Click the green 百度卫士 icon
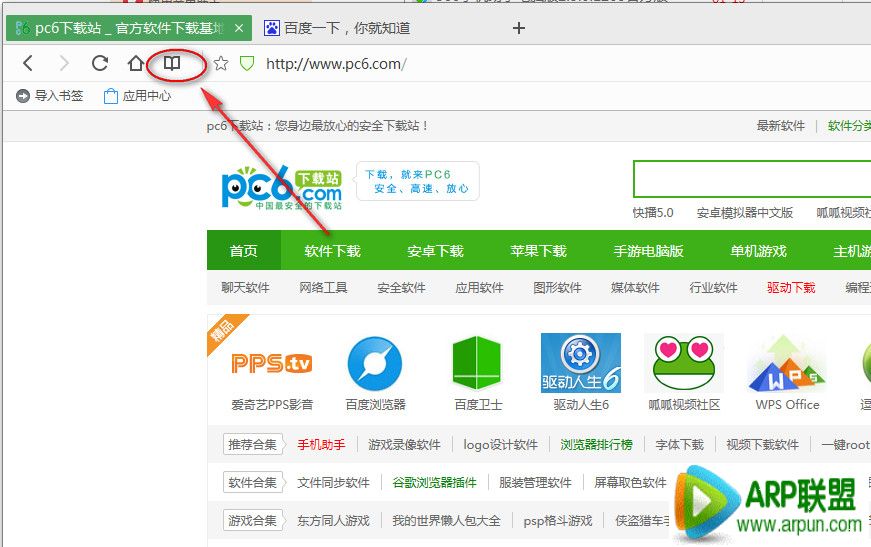The image size is (871, 547). click(477, 363)
